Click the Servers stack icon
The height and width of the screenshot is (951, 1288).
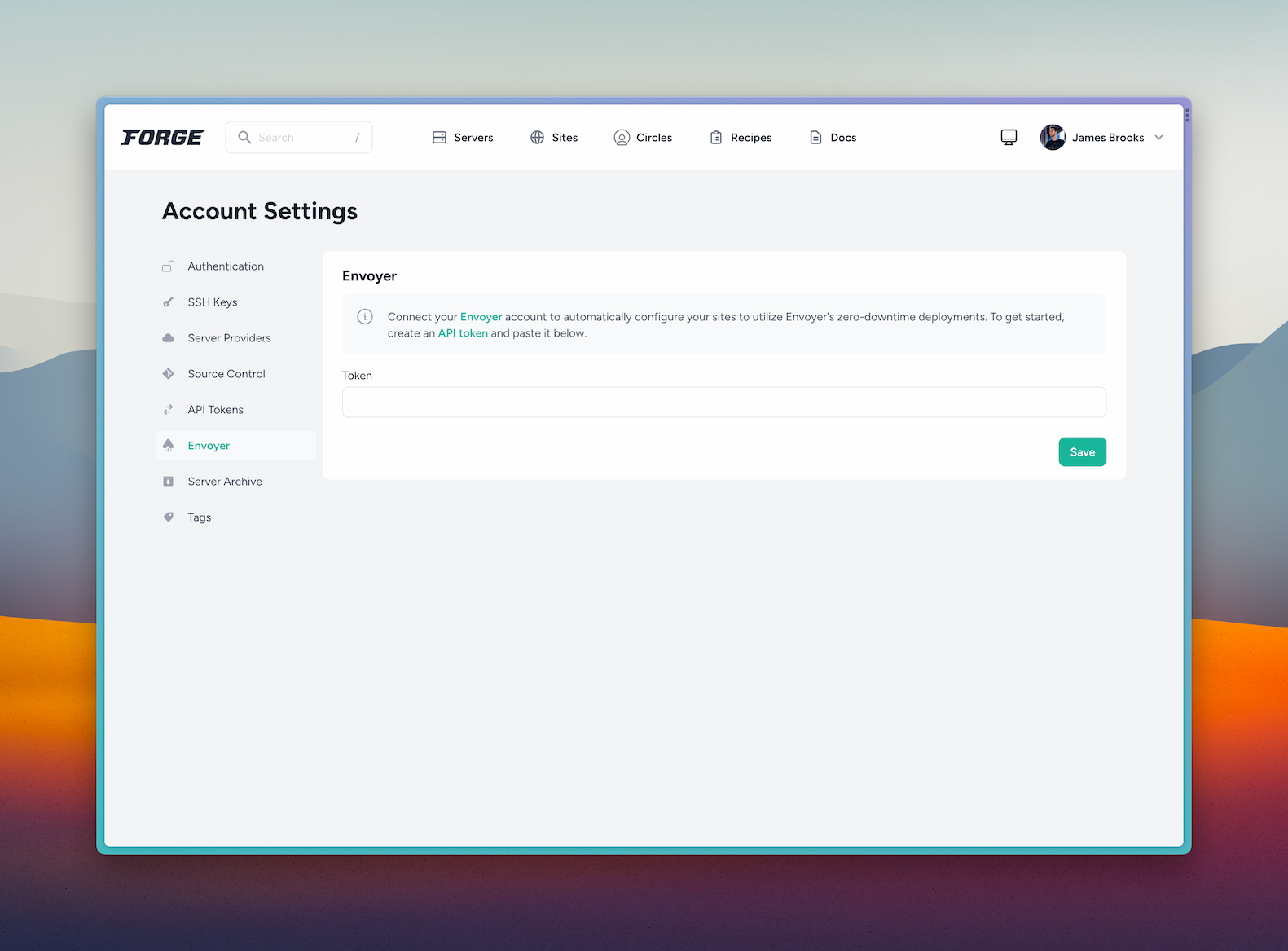point(439,137)
